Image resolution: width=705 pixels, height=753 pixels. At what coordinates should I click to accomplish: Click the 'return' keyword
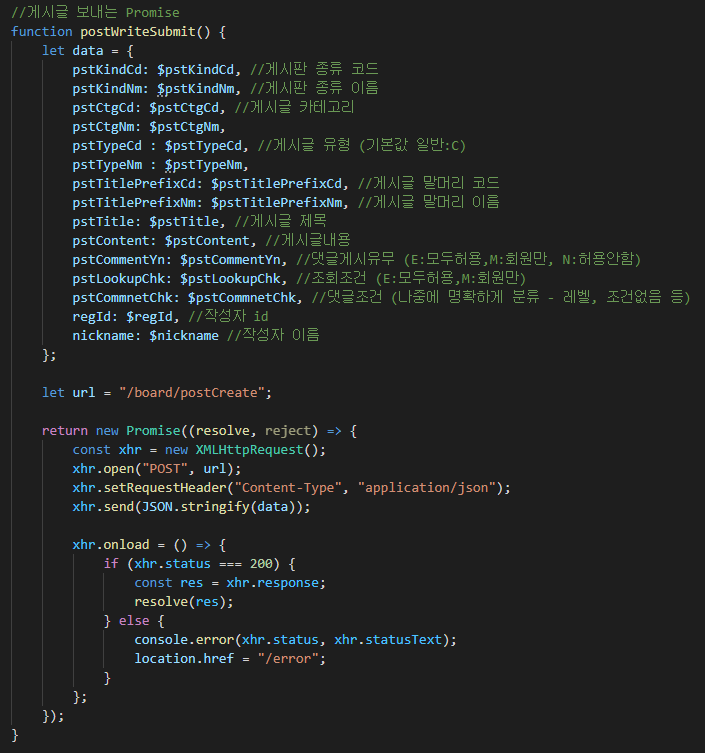point(65,431)
